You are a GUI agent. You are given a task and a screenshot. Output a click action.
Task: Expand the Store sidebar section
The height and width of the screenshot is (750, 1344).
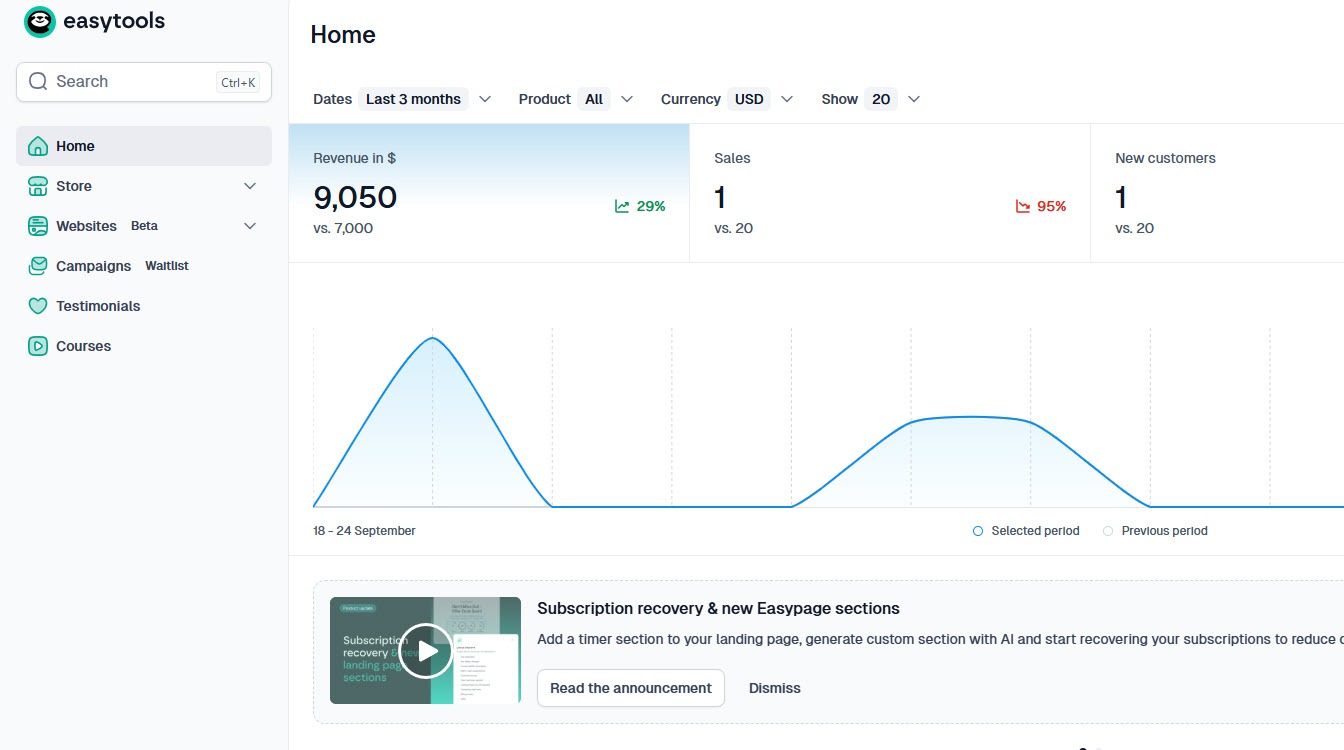coord(250,186)
